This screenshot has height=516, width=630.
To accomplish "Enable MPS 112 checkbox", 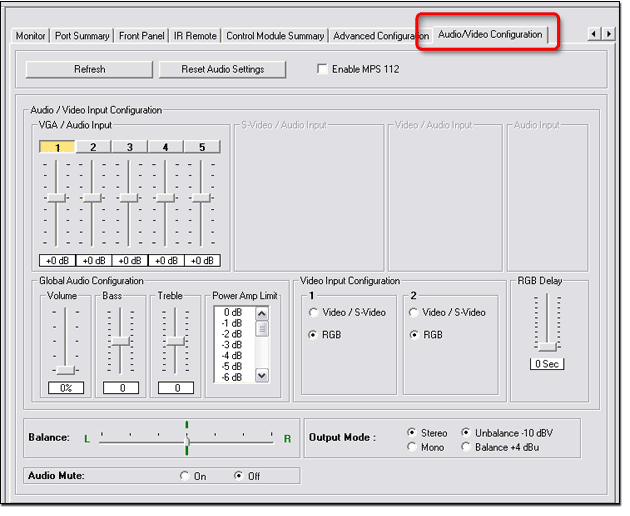I will click(x=322, y=69).
